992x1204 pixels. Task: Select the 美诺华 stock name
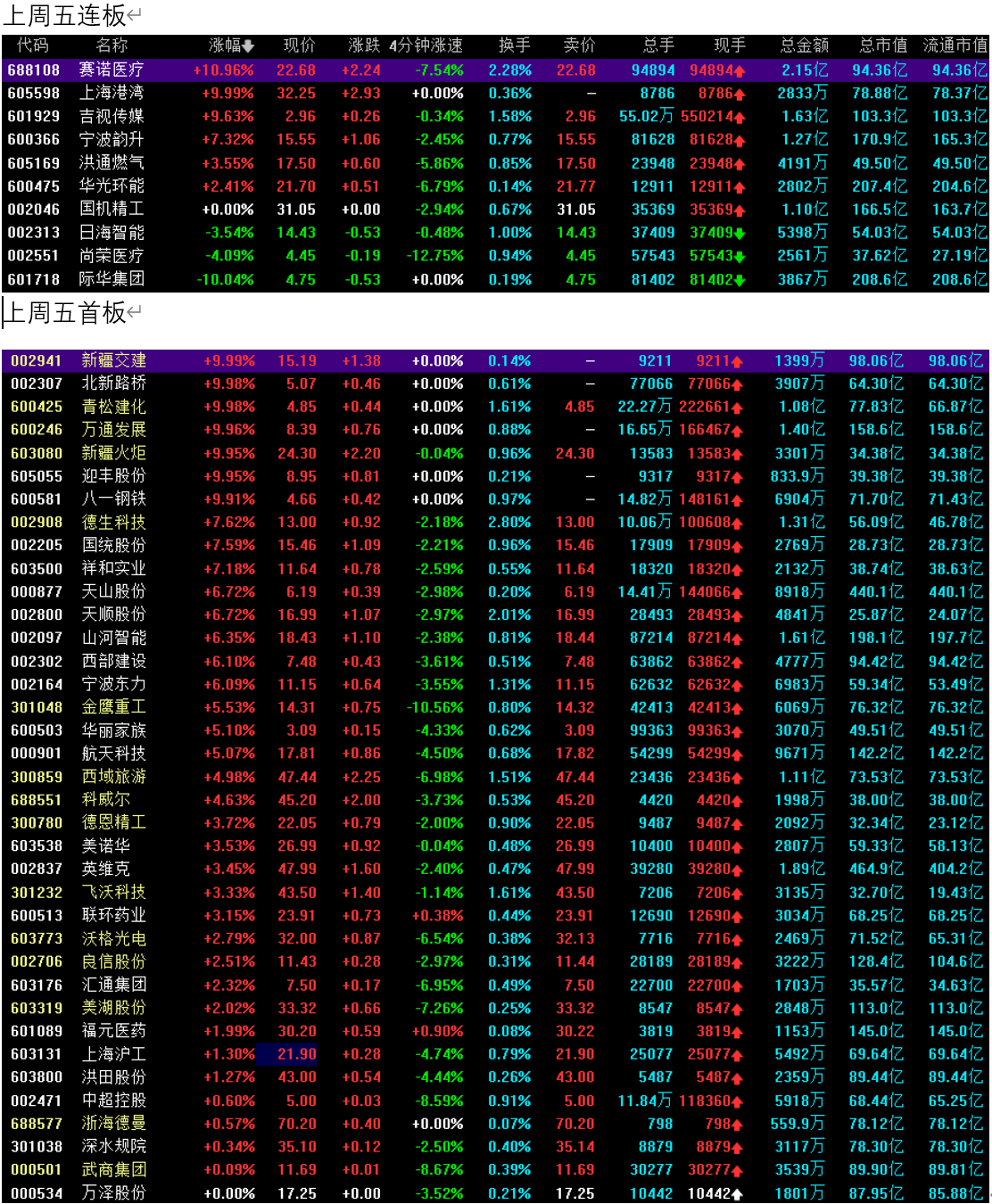pos(106,845)
